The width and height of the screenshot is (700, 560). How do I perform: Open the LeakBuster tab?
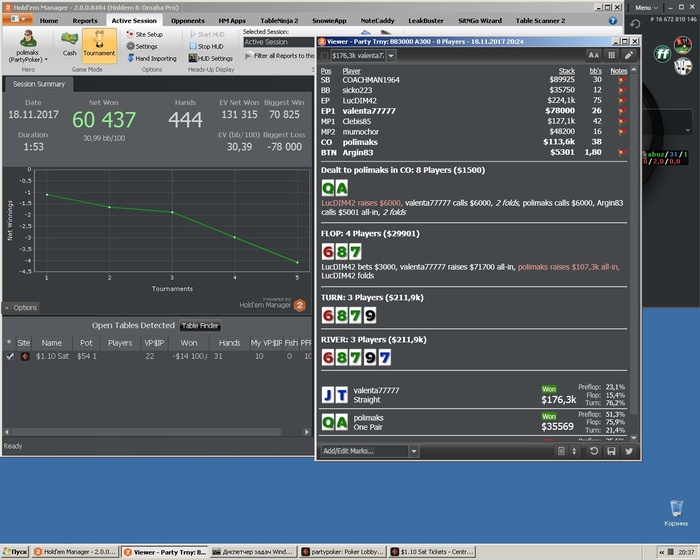click(x=426, y=21)
